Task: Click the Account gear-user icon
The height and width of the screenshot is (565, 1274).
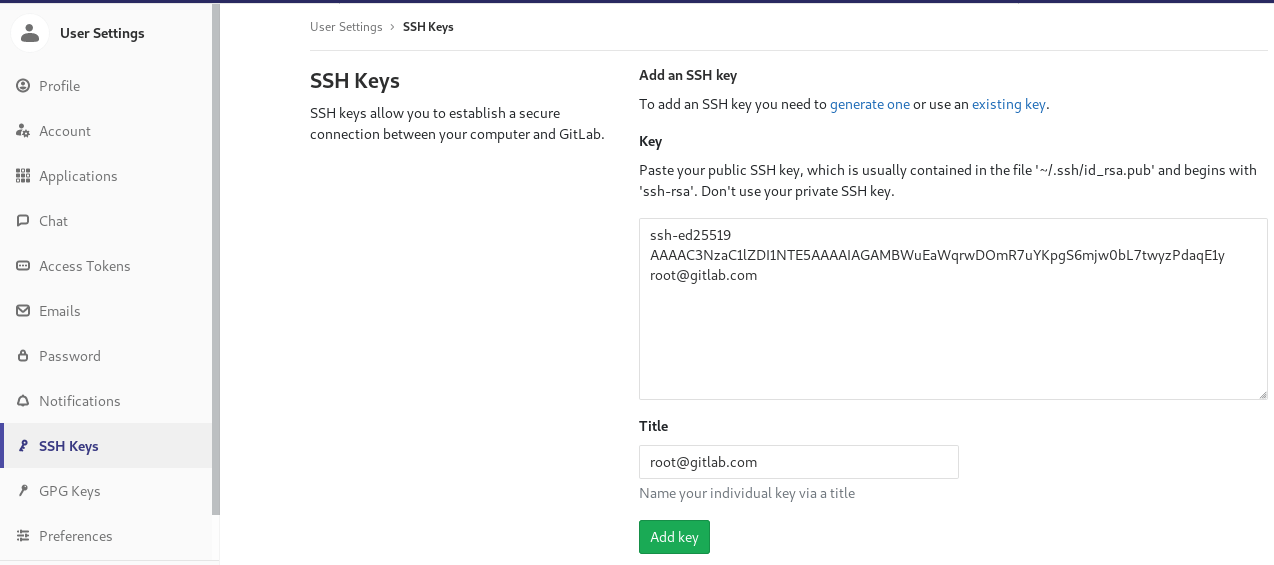Action: 23,131
